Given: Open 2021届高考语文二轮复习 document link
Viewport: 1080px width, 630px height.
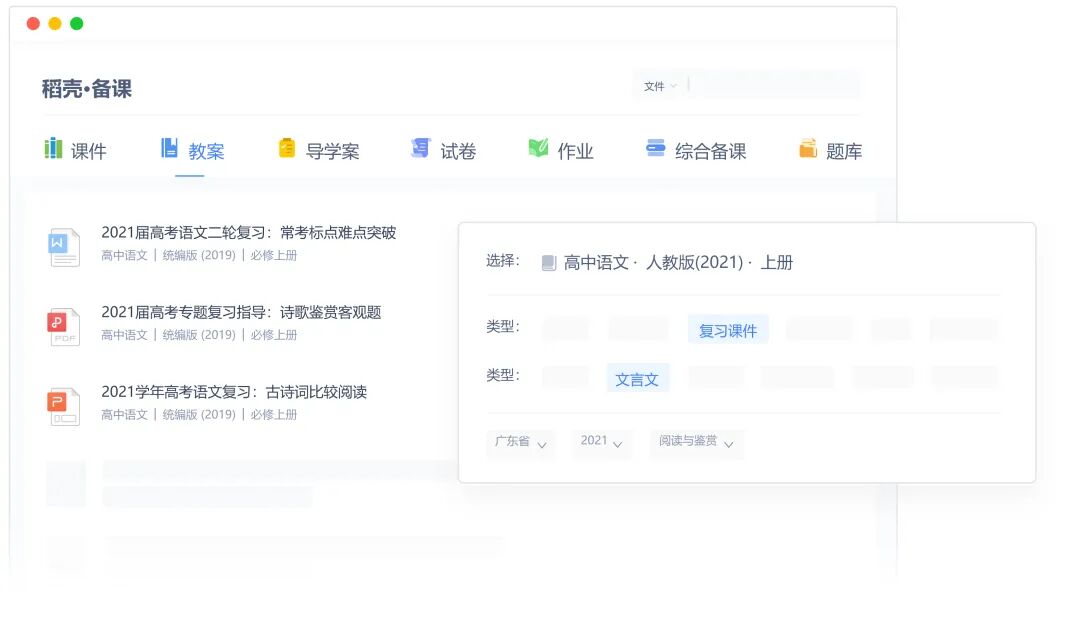Looking at the screenshot, I should (249, 233).
